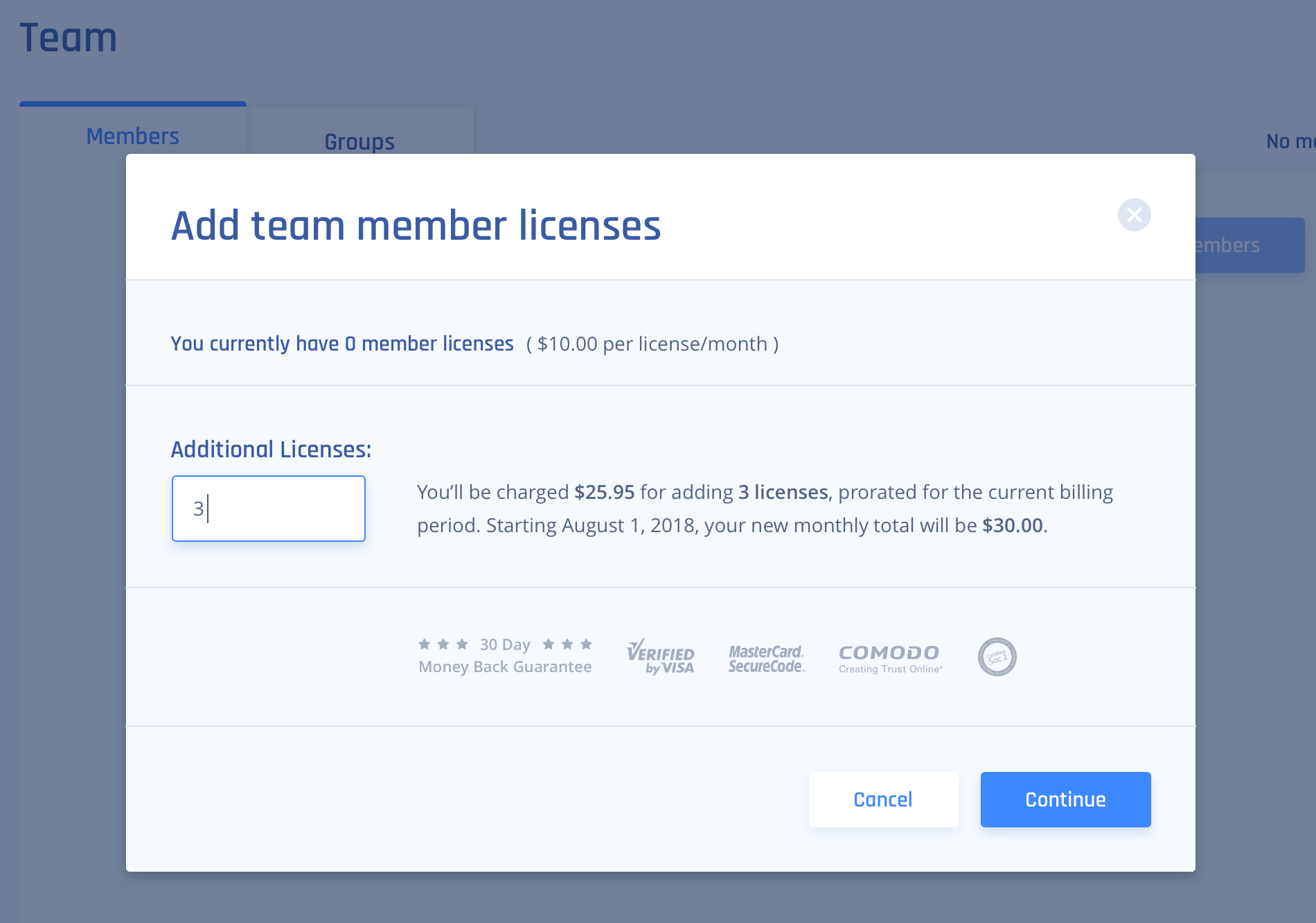Click the 30 Day Money Back Guarantee badge

coord(505,656)
